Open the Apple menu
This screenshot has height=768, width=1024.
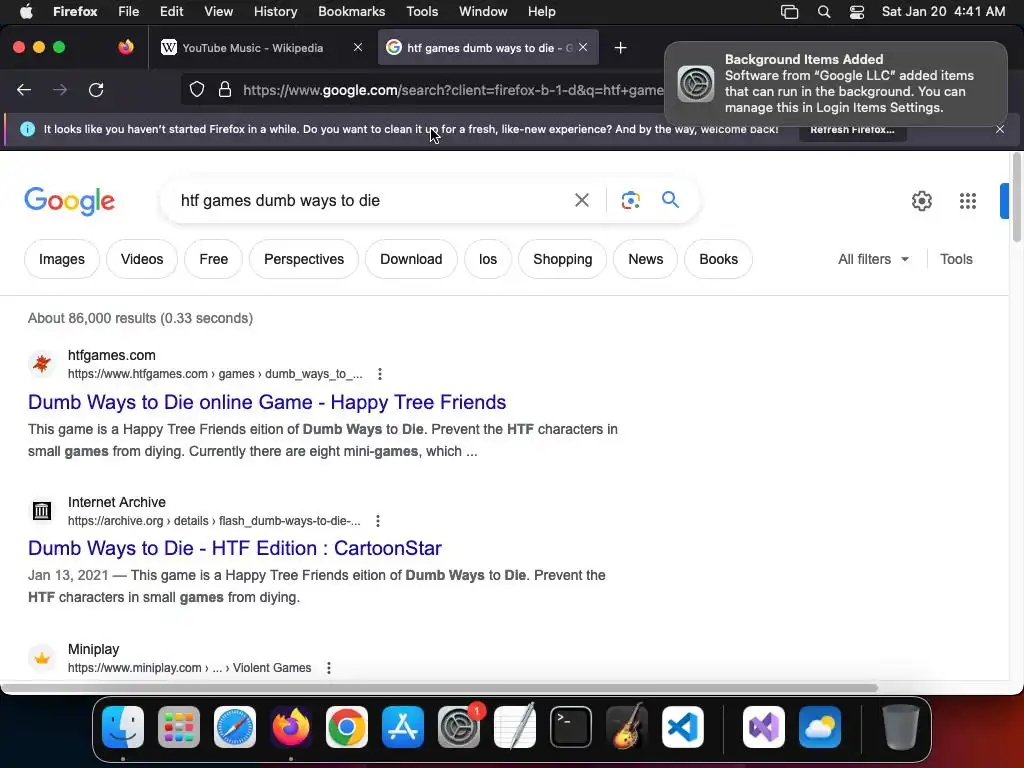pyautogui.click(x=26, y=11)
